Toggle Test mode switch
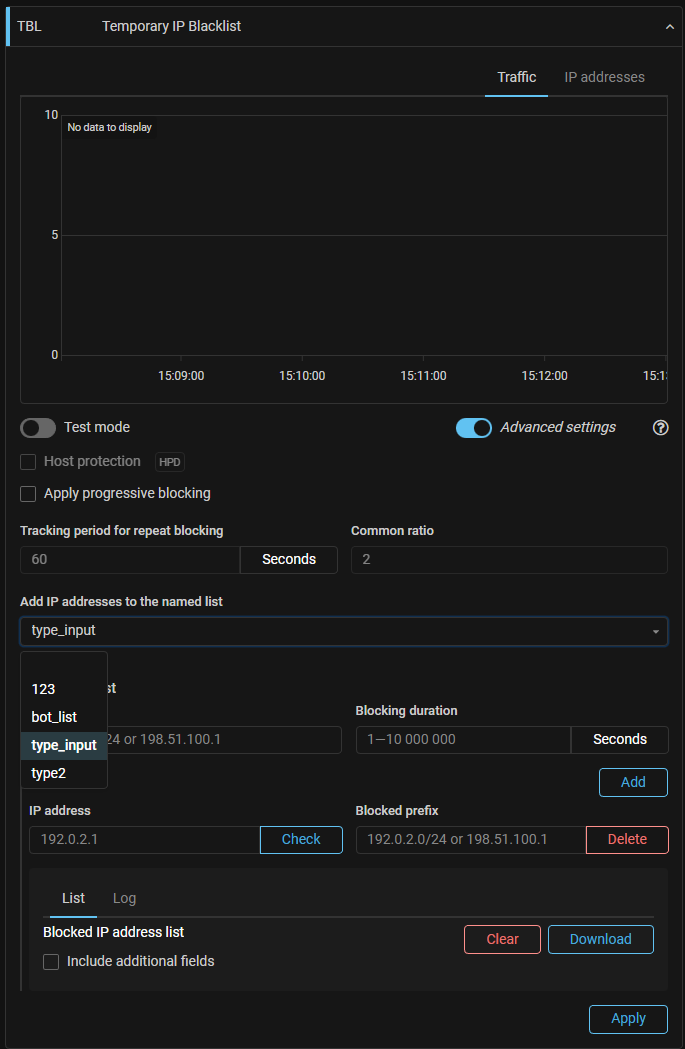The width and height of the screenshot is (685, 1049). coord(38,428)
